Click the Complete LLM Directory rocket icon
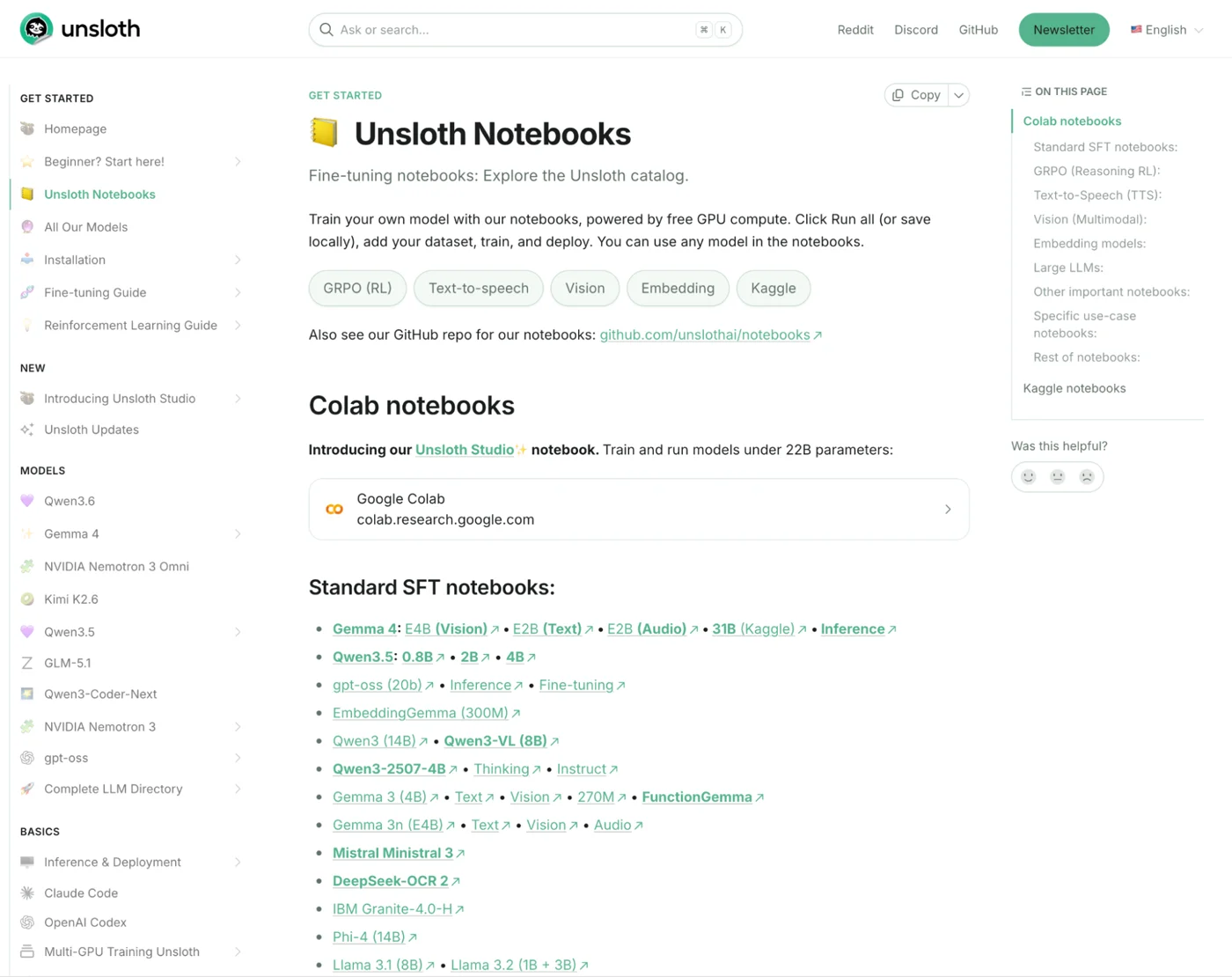 pyautogui.click(x=27, y=789)
